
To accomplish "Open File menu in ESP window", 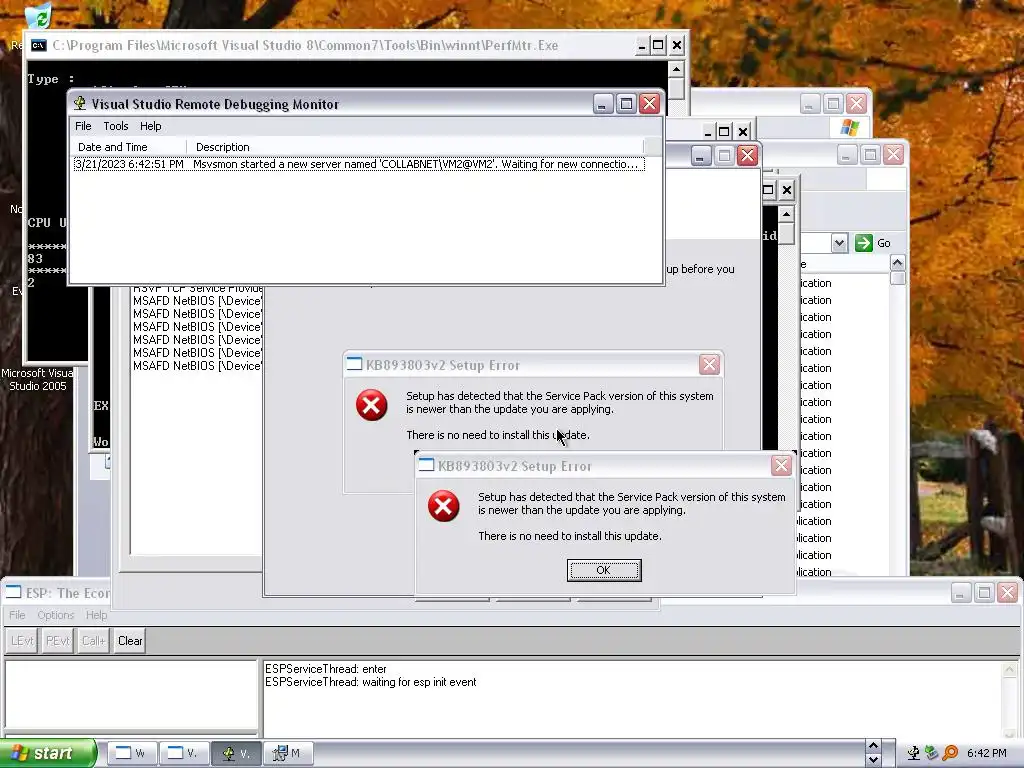I will coord(17,615).
